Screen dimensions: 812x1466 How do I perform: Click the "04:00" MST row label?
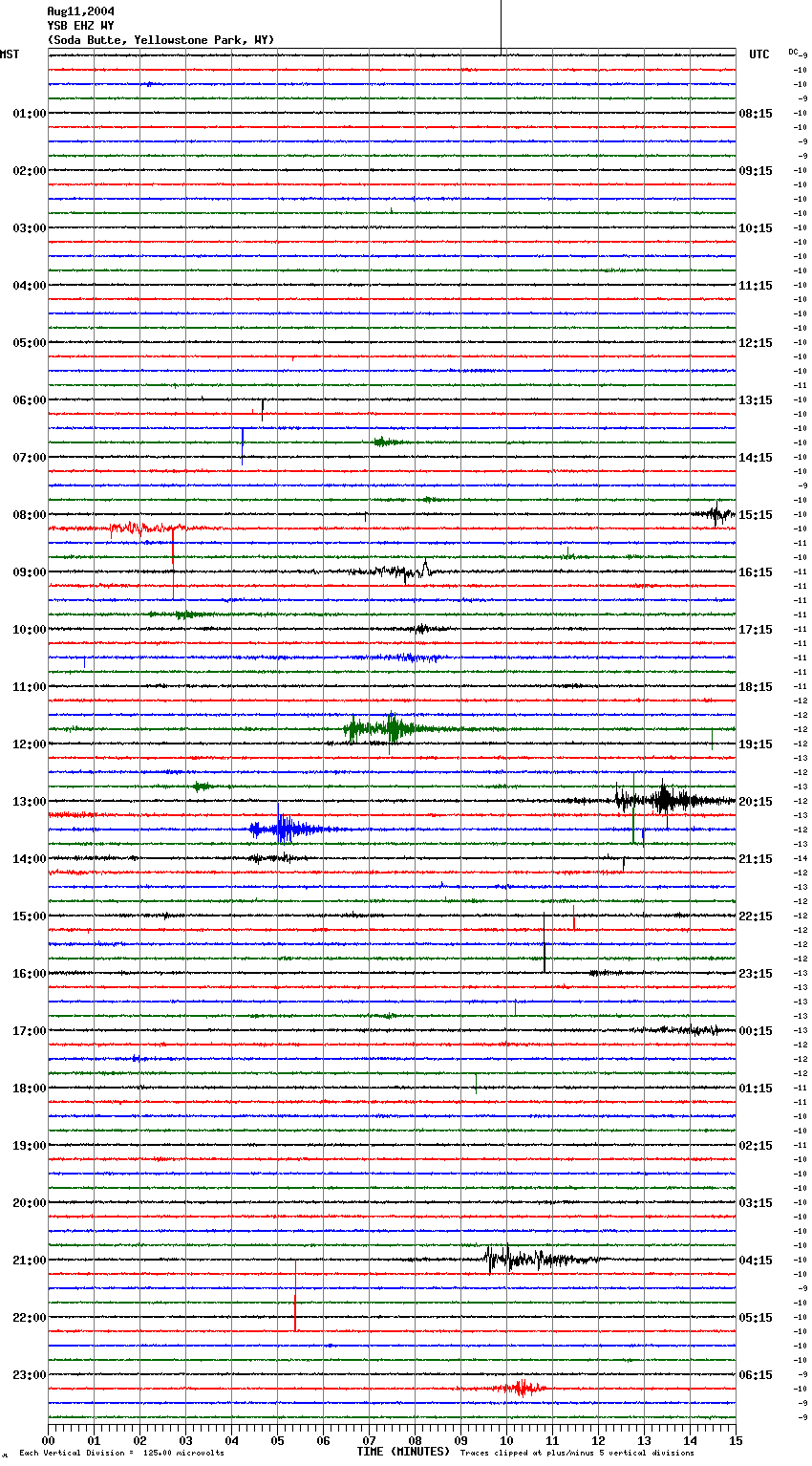(30, 286)
